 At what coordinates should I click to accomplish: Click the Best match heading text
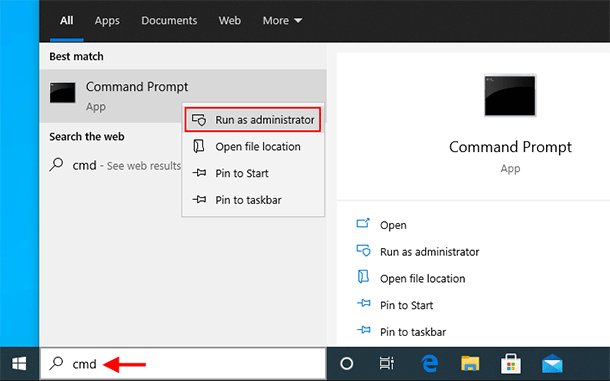76,56
